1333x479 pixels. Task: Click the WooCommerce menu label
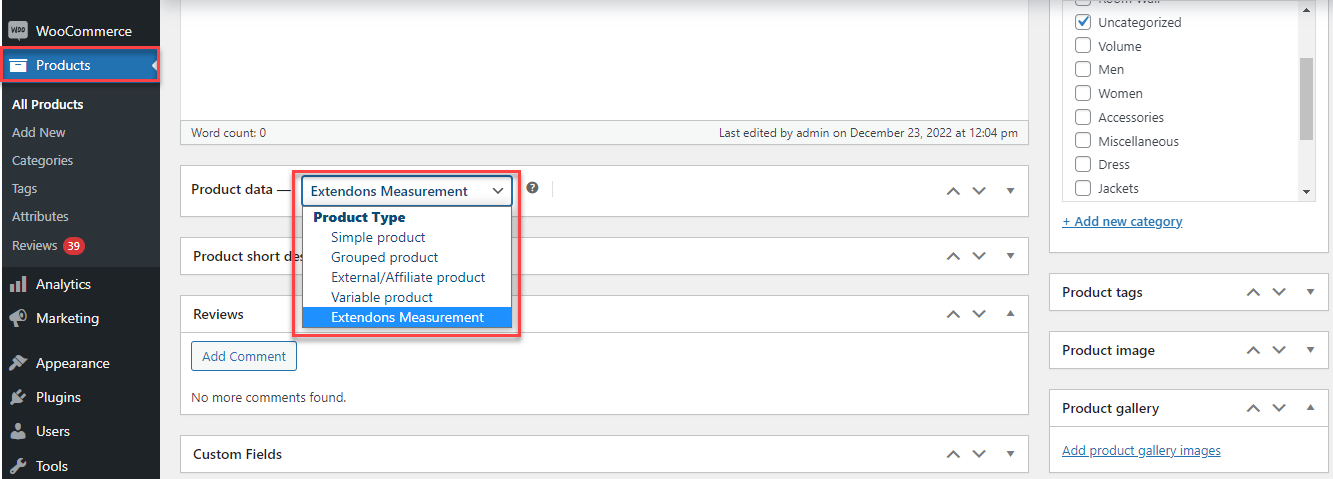[84, 31]
